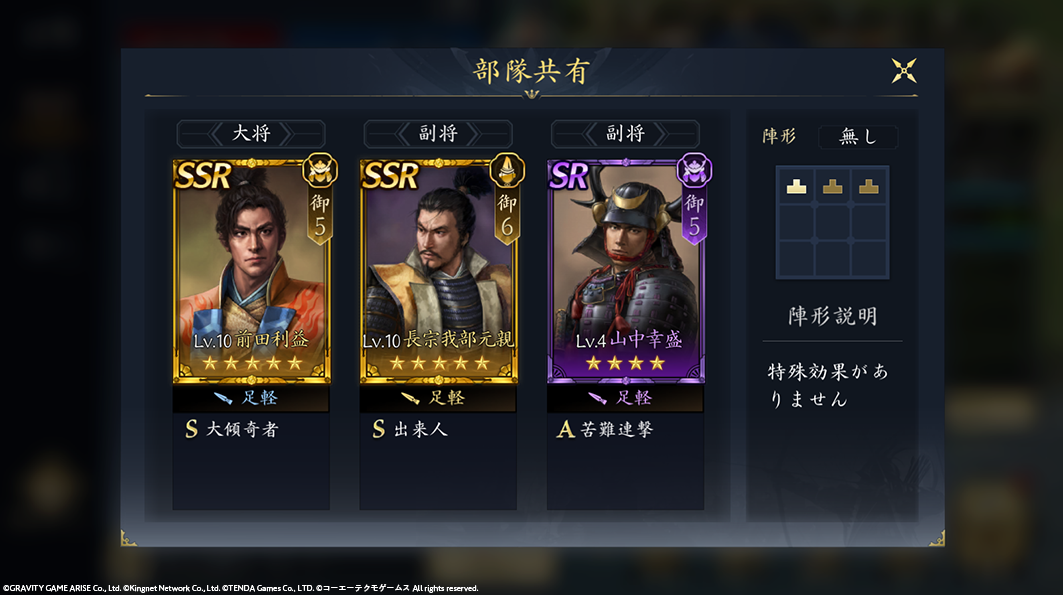Select the first formation slot marker
The image size is (1063, 595).
pos(796,186)
